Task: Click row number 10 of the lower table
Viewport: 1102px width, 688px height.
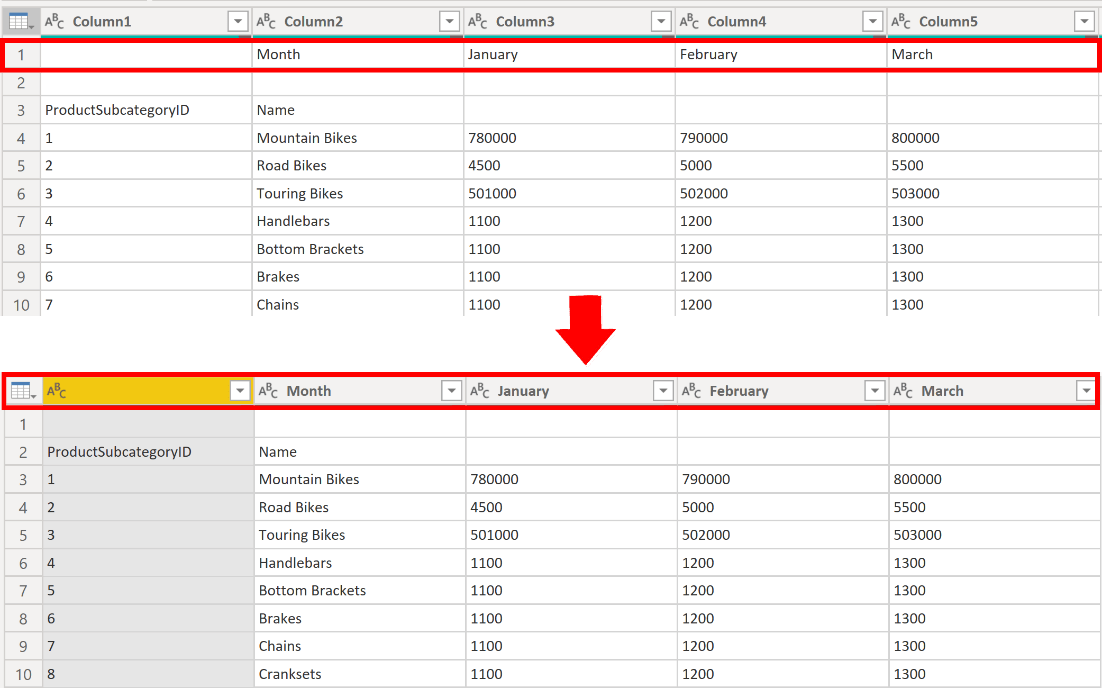Action: point(23,674)
